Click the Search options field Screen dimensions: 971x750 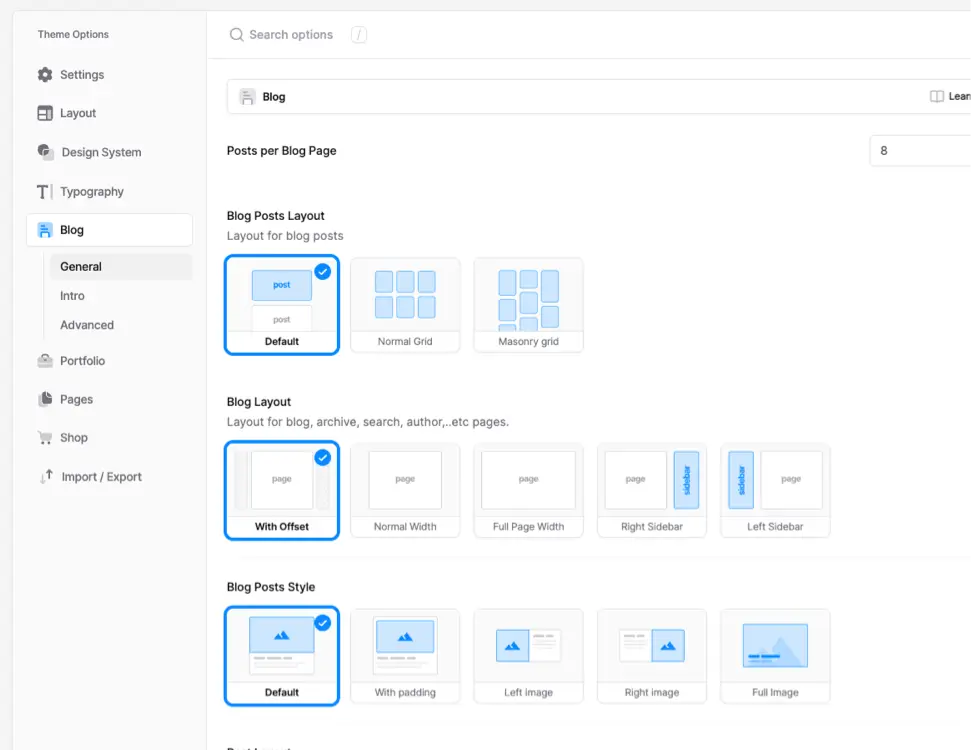tap(291, 35)
